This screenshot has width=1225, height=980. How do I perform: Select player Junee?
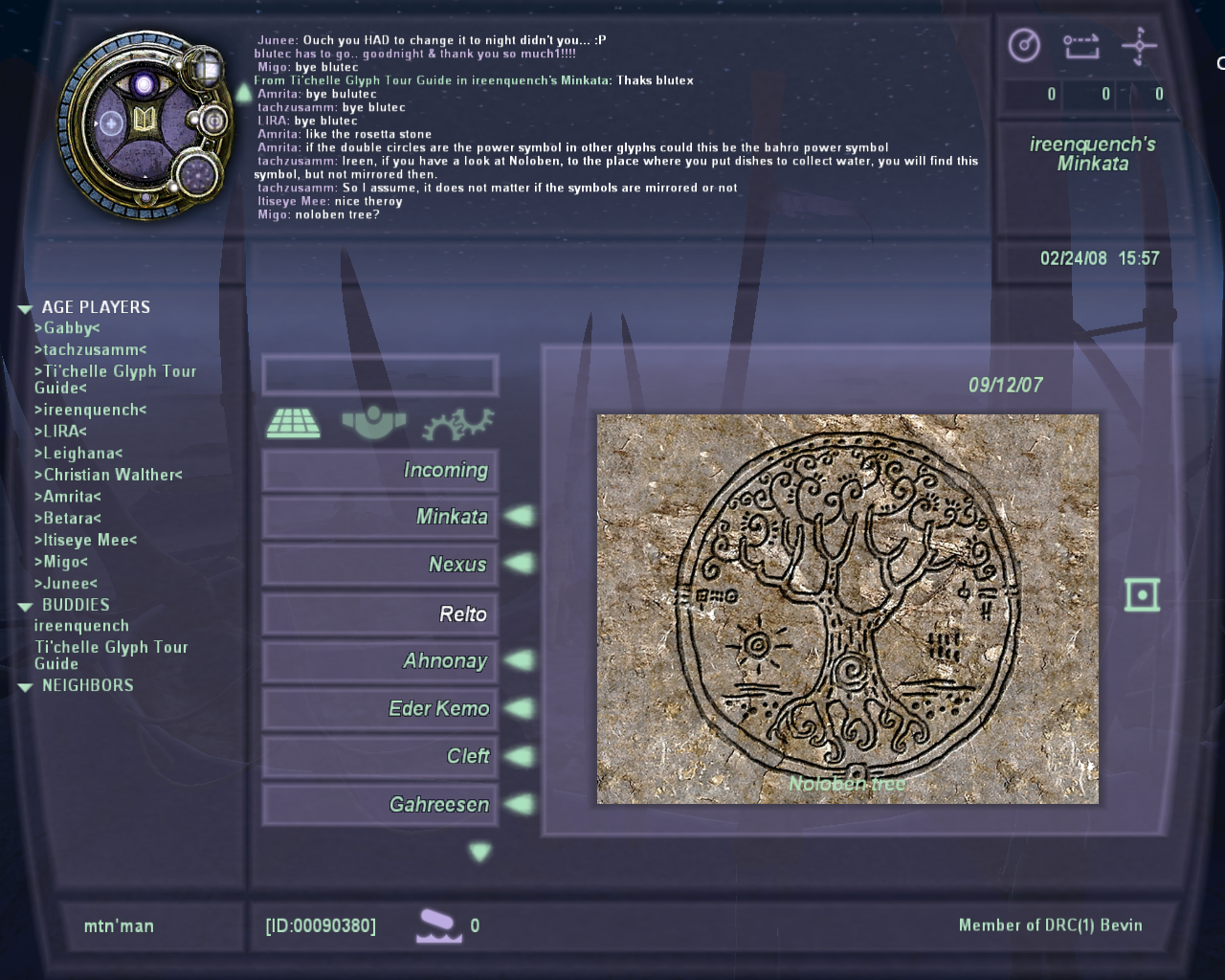pos(65,584)
